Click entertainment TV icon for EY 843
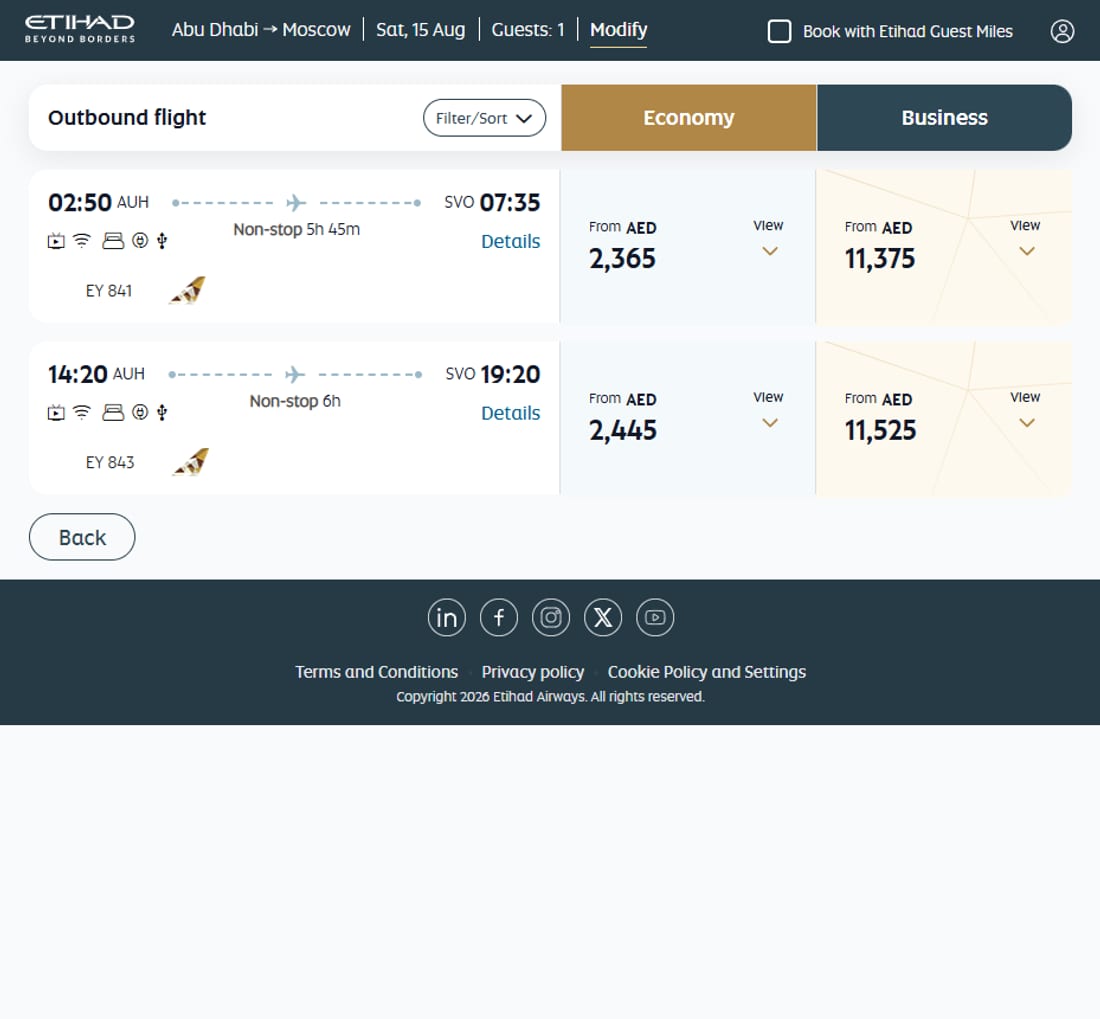This screenshot has width=1100, height=1019. (56, 412)
